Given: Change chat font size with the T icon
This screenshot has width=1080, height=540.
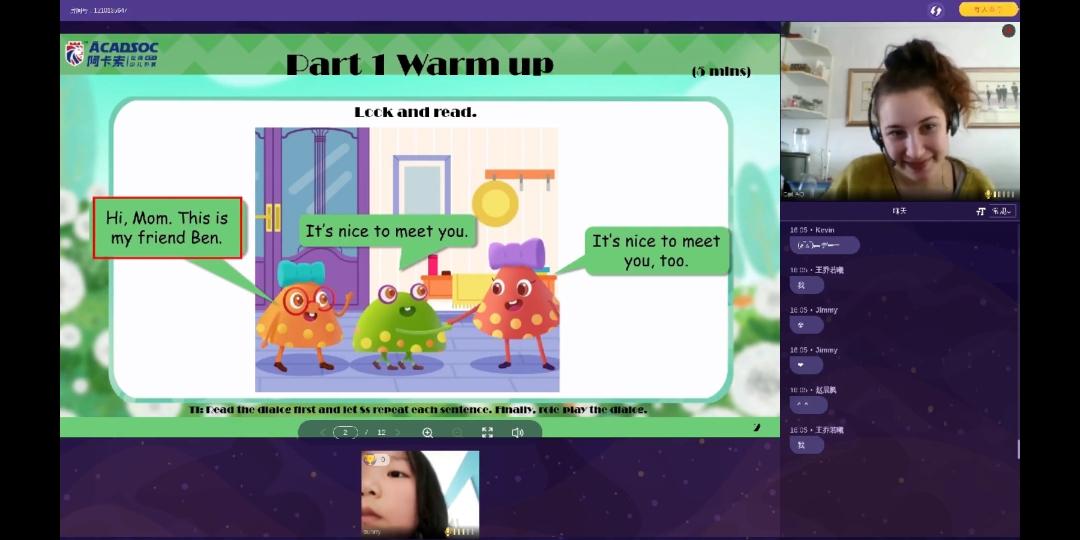Looking at the screenshot, I should point(981,211).
